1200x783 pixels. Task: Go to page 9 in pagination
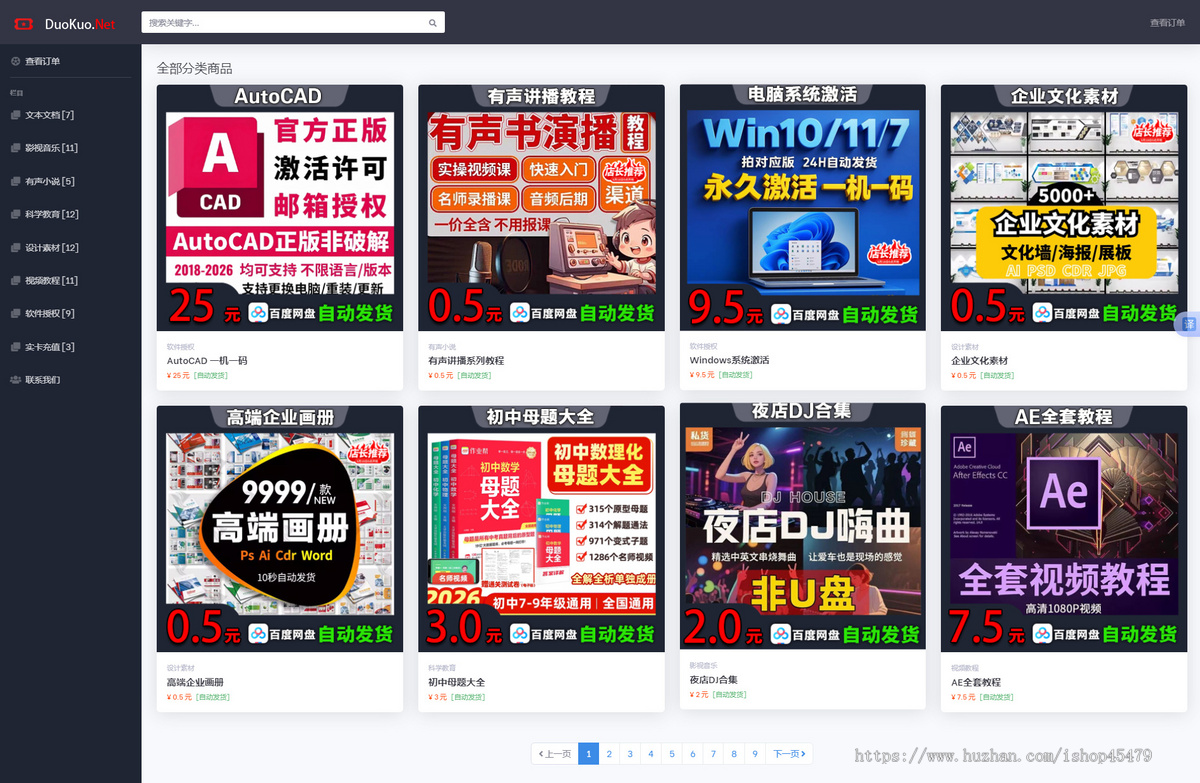[755, 754]
